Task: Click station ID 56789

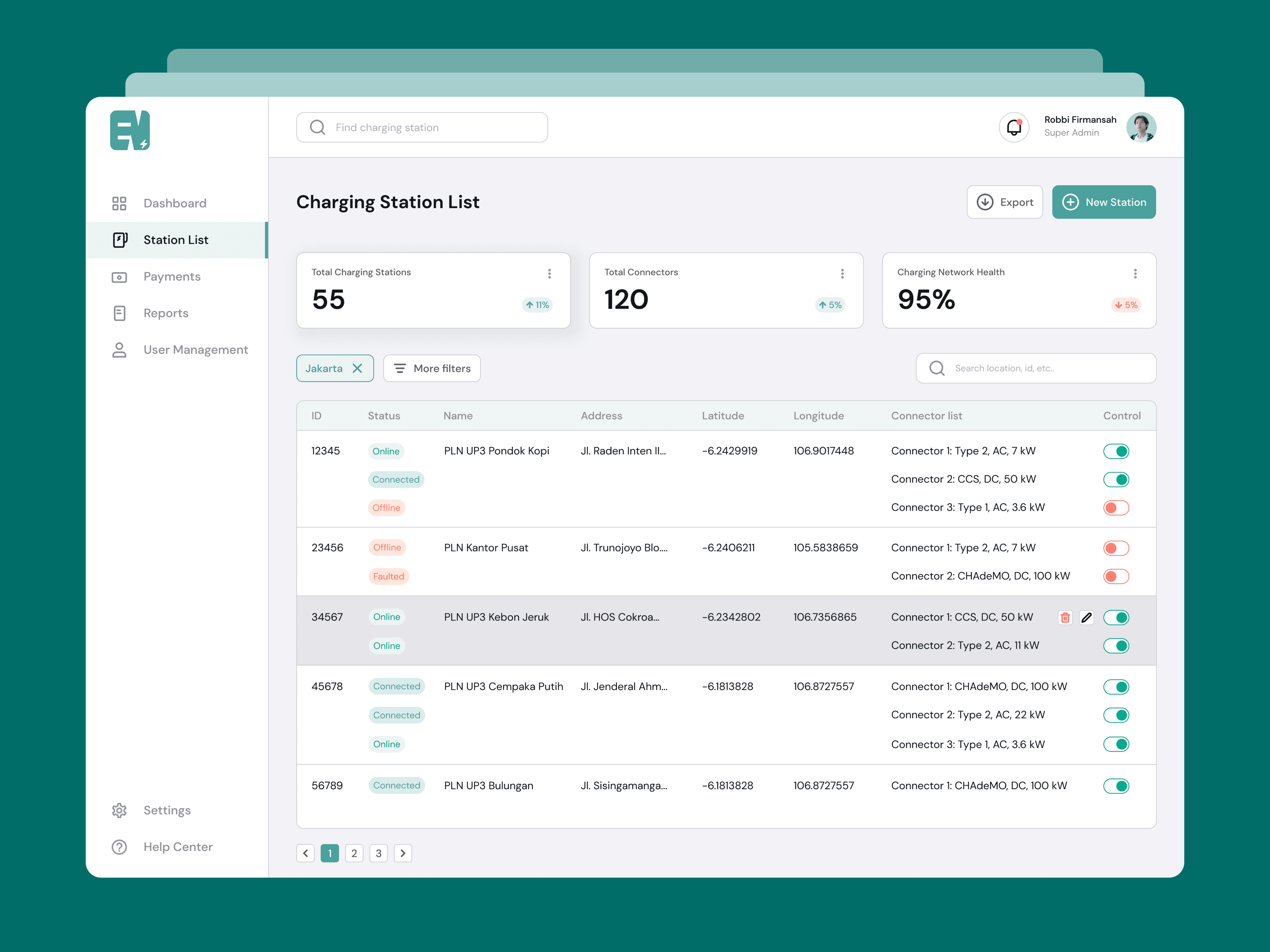Action: pos(327,786)
